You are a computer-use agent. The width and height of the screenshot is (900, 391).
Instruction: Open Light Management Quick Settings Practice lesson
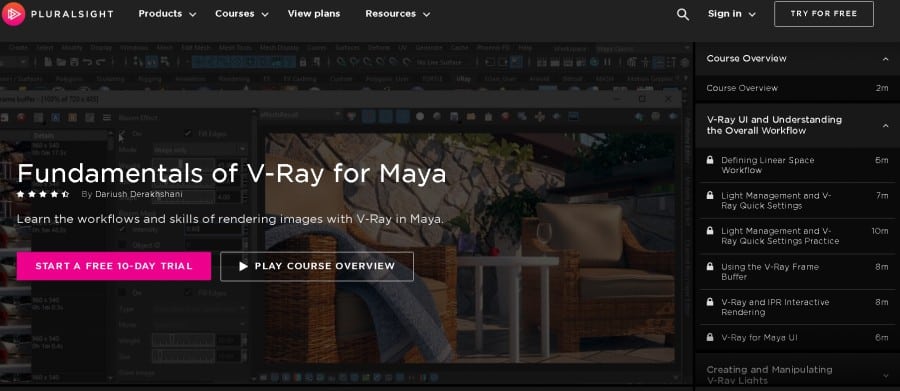(x=797, y=236)
